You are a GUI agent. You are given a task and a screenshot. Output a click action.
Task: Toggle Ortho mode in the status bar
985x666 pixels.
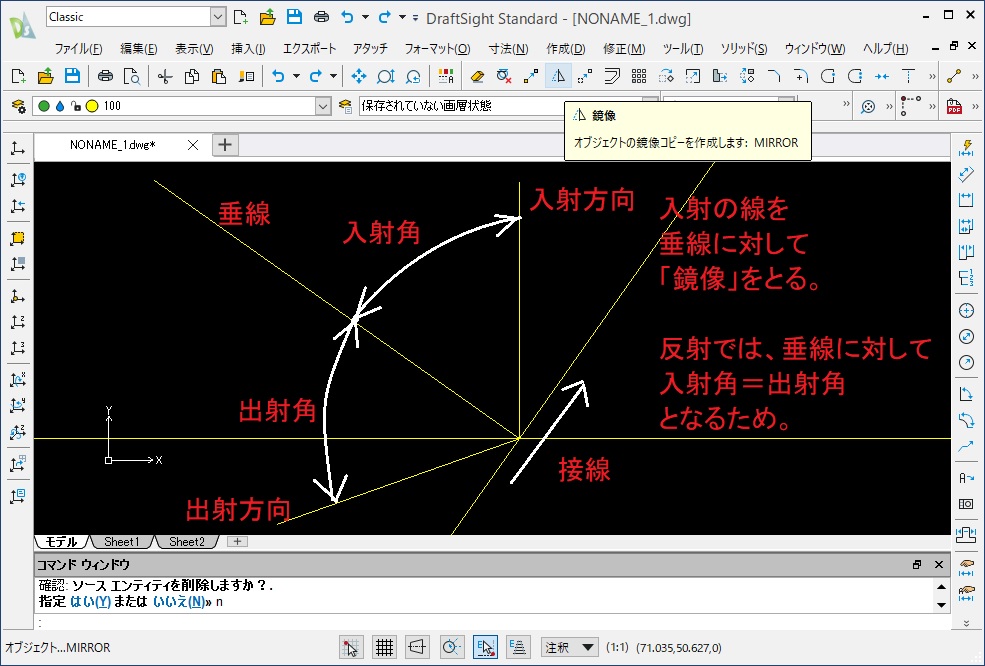tap(418, 647)
